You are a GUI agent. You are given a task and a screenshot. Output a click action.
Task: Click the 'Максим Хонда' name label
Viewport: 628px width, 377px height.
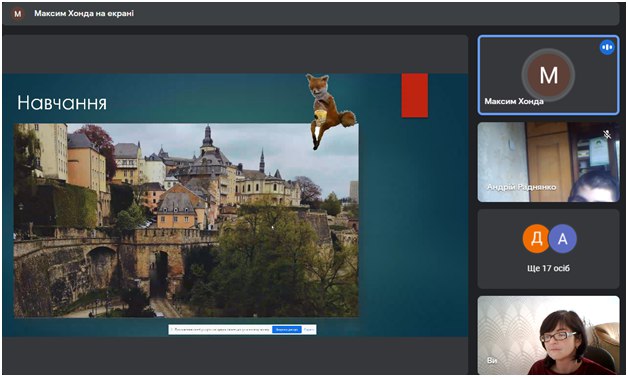coord(514,101)
